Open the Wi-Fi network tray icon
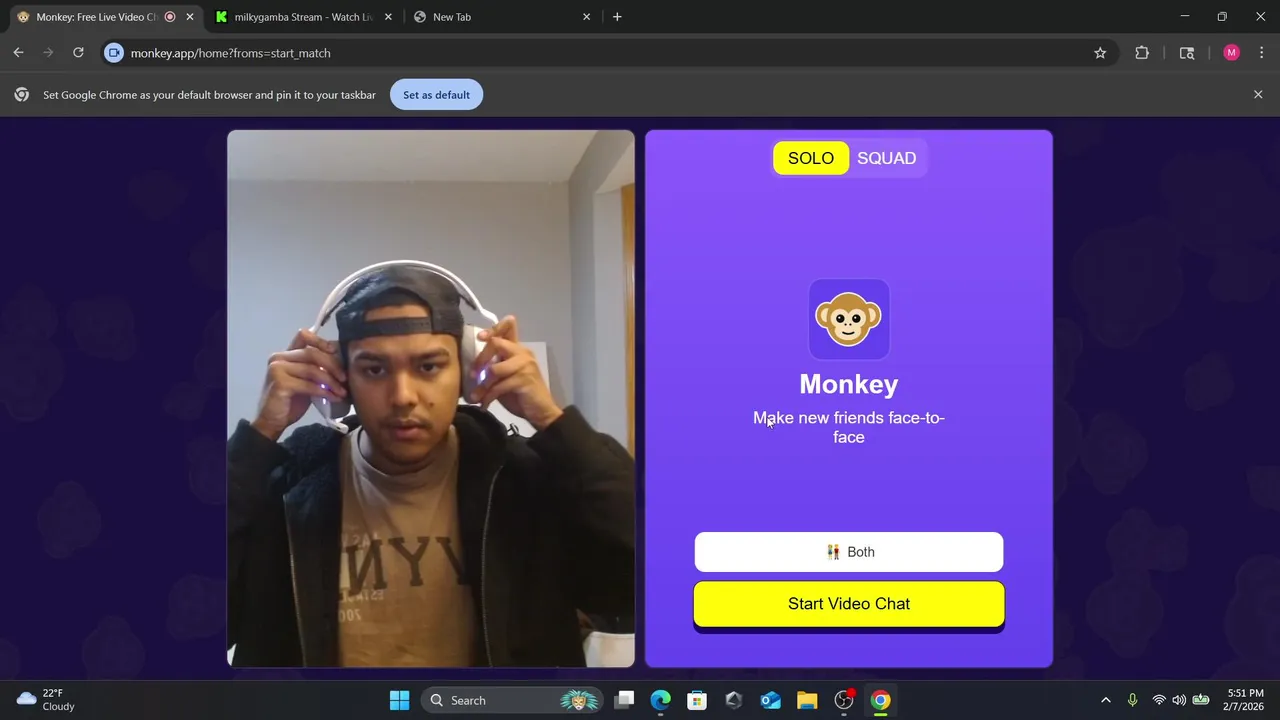This screenshot has height=720, width=1280. click(x=1159, y=700)
